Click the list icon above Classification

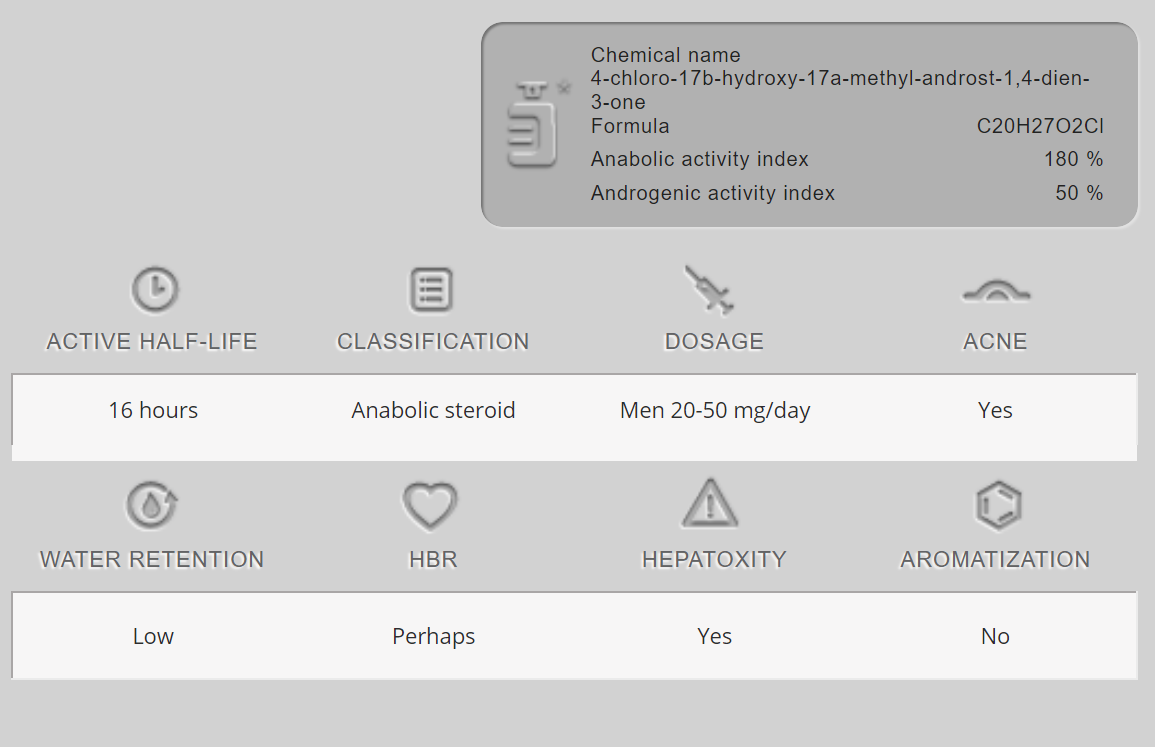(432, 290)
